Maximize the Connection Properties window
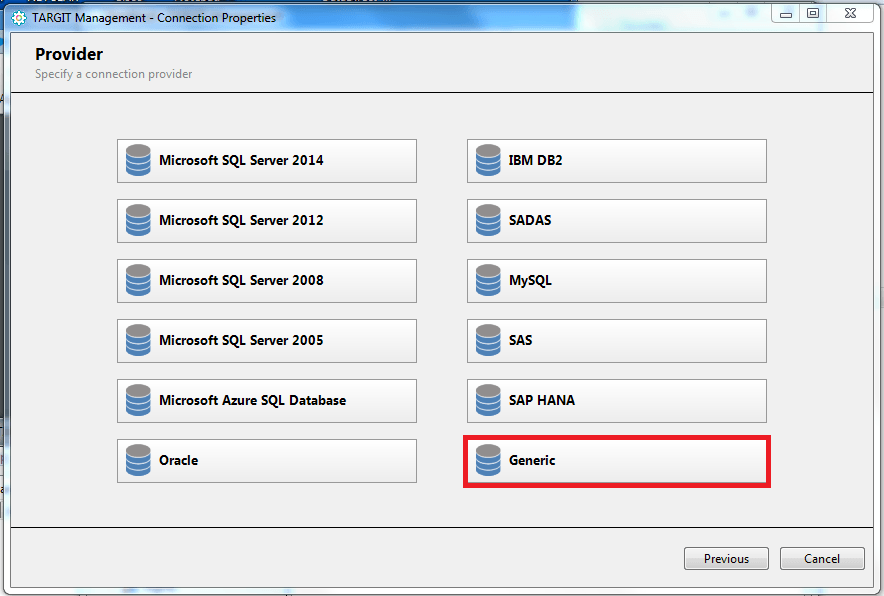The image size is (884, 596). [x=813, y=13]
